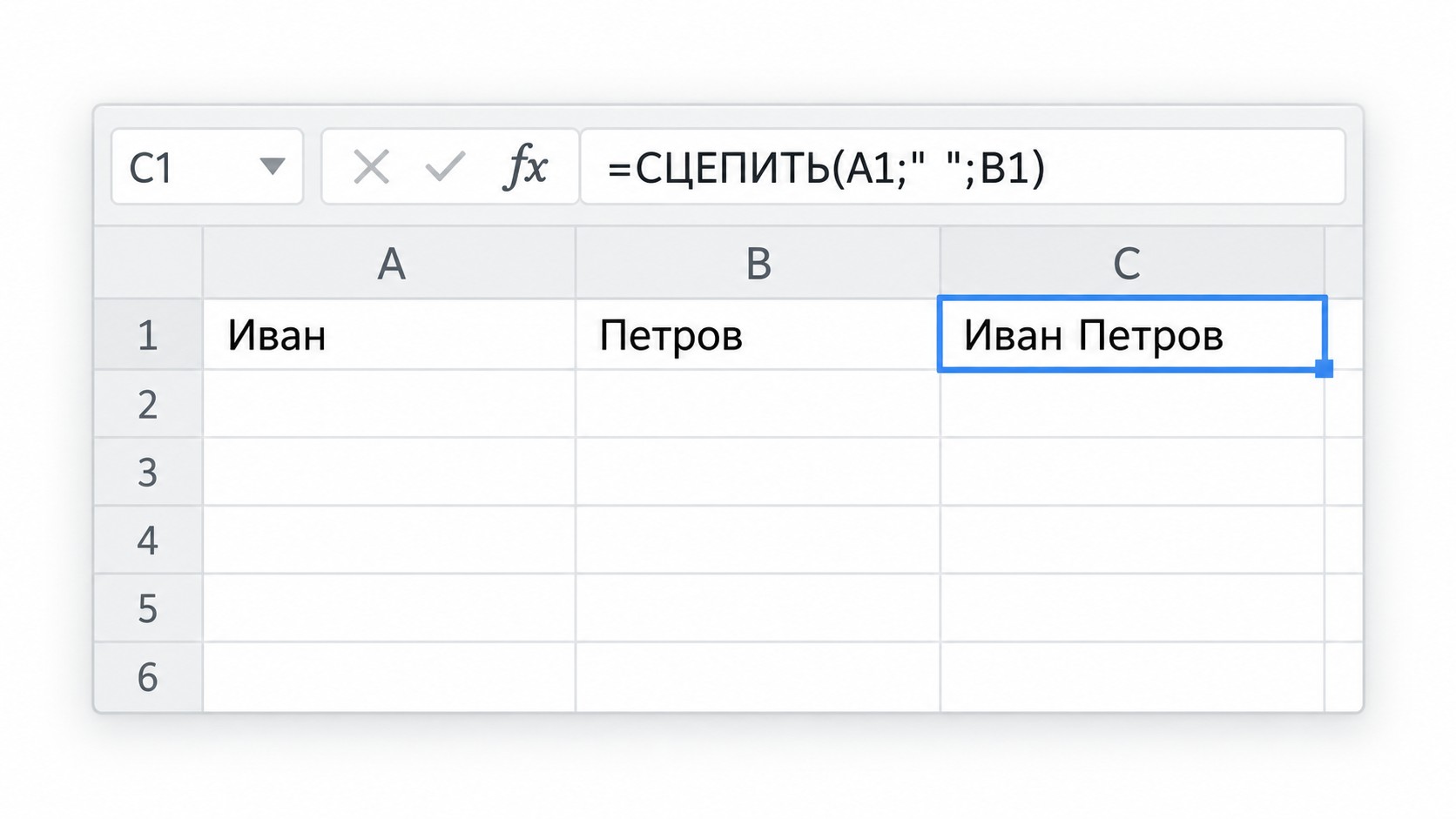Click the fill handle of cell C1

tap(1325, 369)
